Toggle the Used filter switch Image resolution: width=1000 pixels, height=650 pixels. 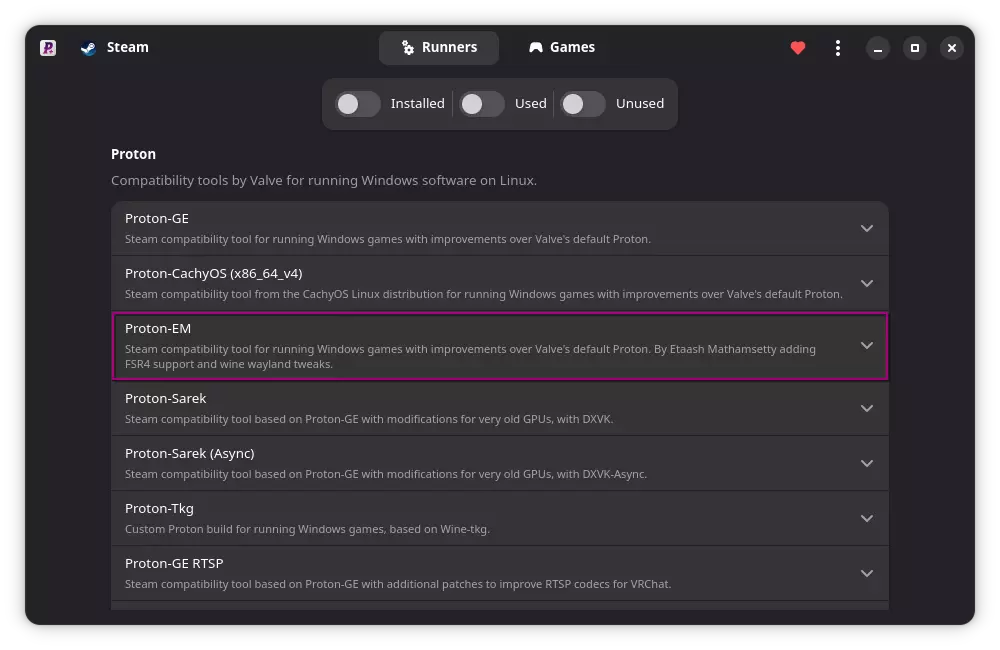coord(481,104)
